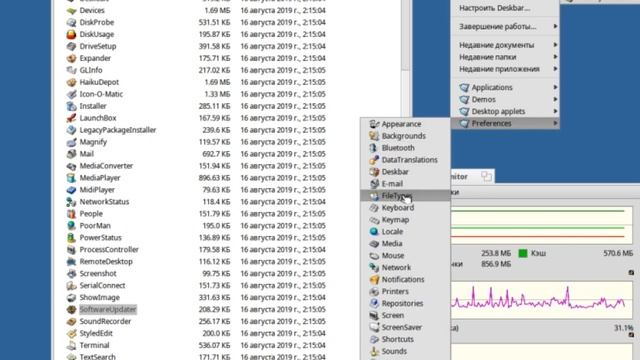This screenshot has height=360, width=640.
Task: Select the StyledEdit application icon
Action: tap(71, 333)
